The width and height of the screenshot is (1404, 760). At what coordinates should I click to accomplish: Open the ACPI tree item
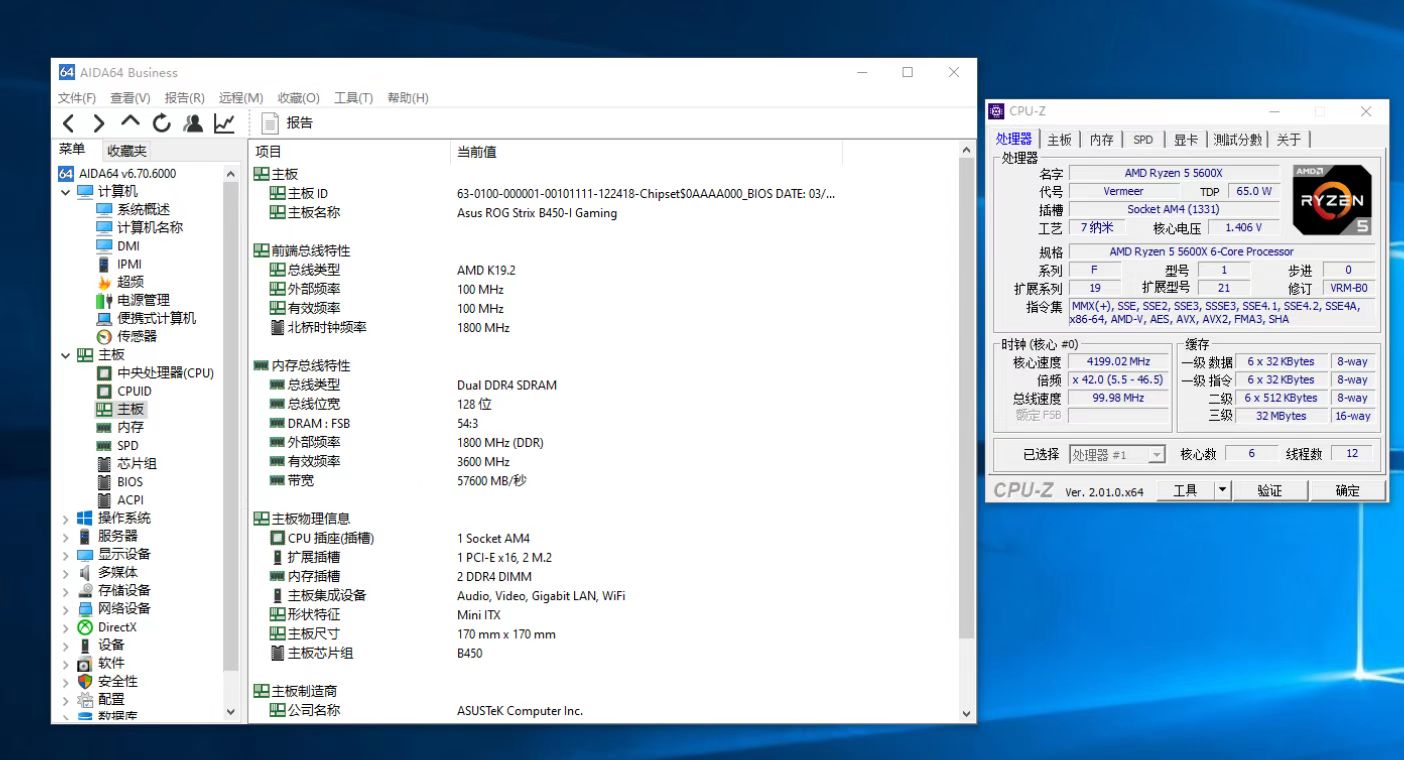click(x=130, y=500)
